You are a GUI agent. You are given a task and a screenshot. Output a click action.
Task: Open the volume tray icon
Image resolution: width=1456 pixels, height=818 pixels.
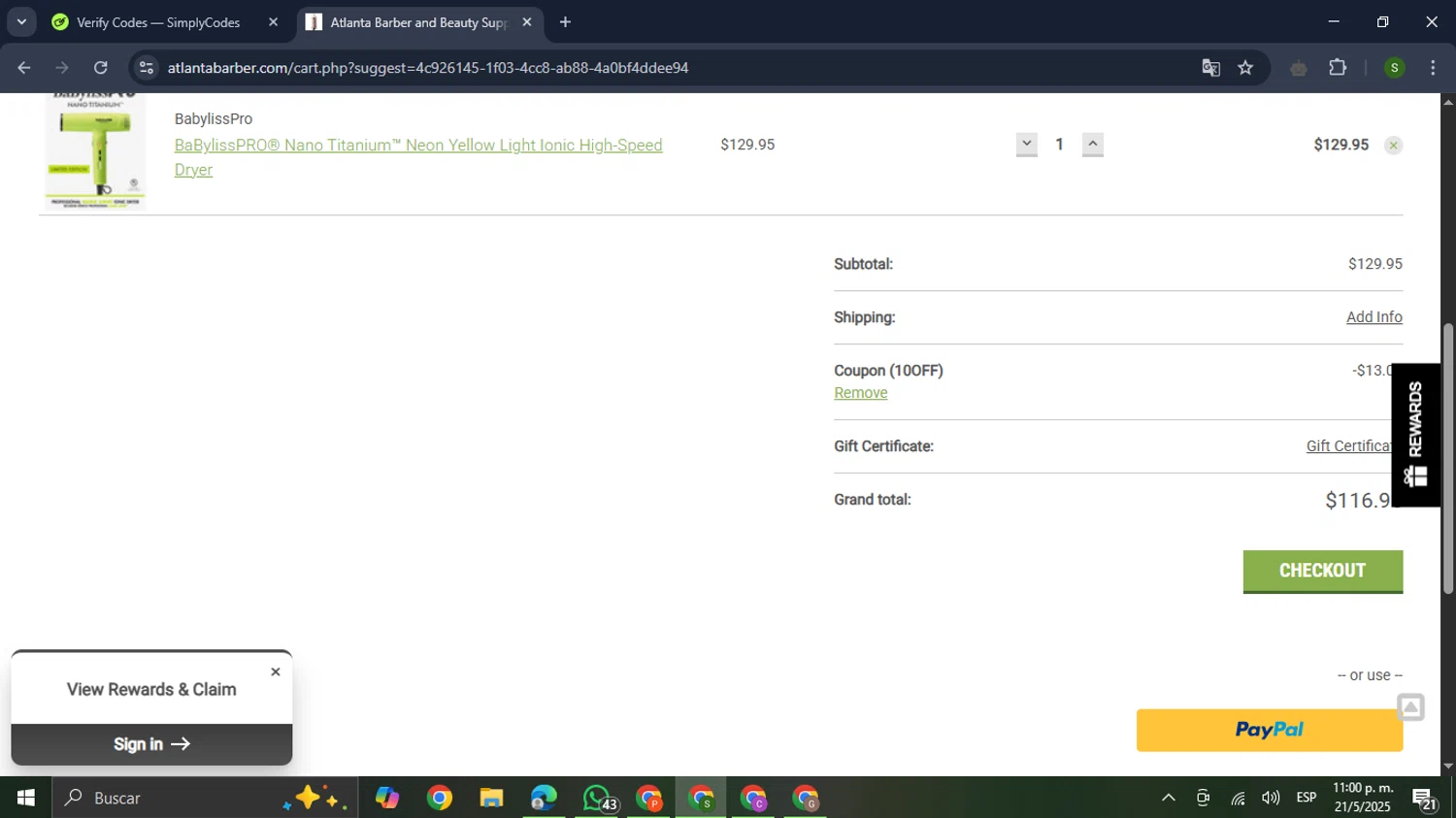click(1271, 798)
